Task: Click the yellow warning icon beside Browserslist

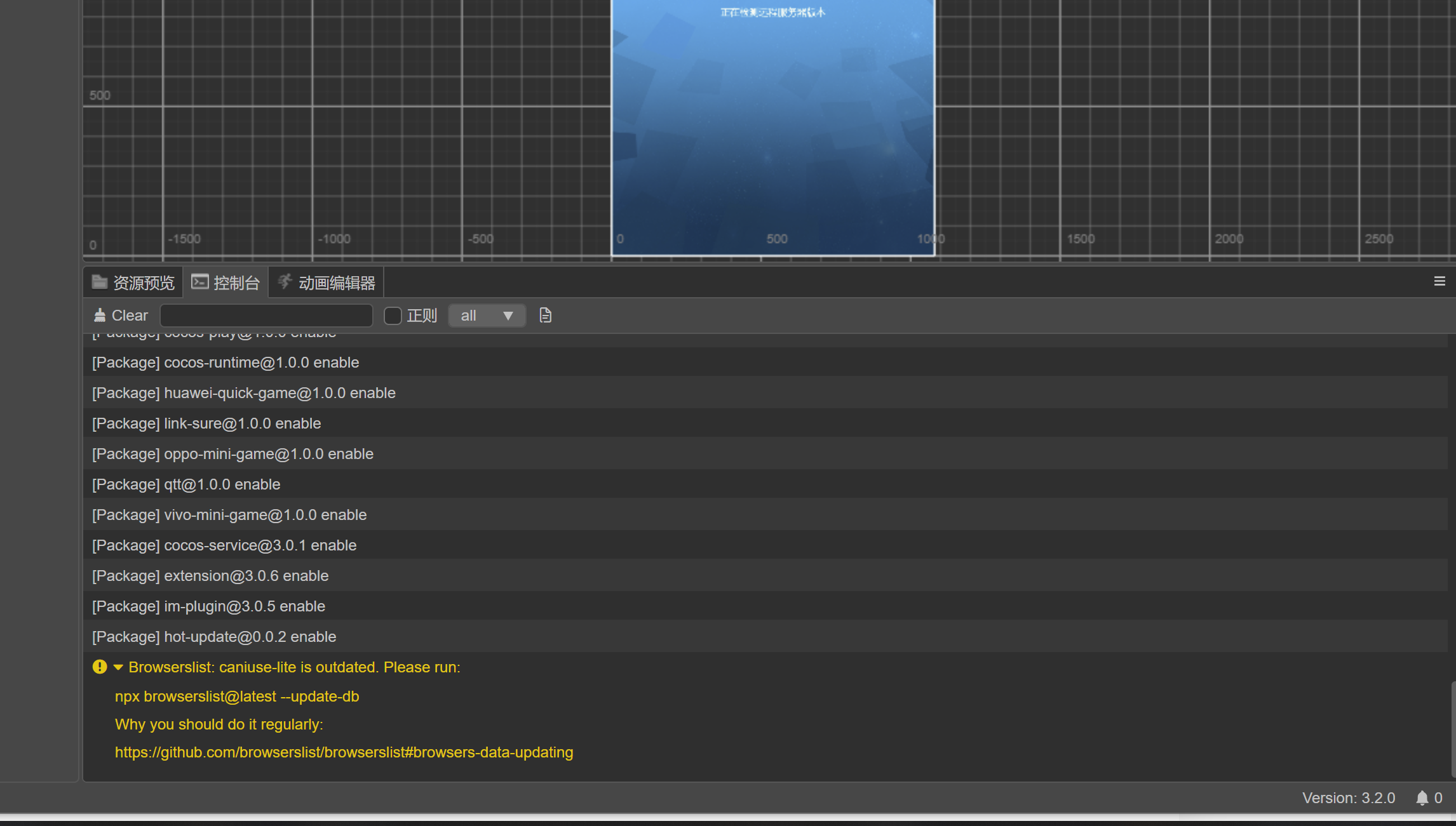Action: pyautogui.click(x=100, y=667)
